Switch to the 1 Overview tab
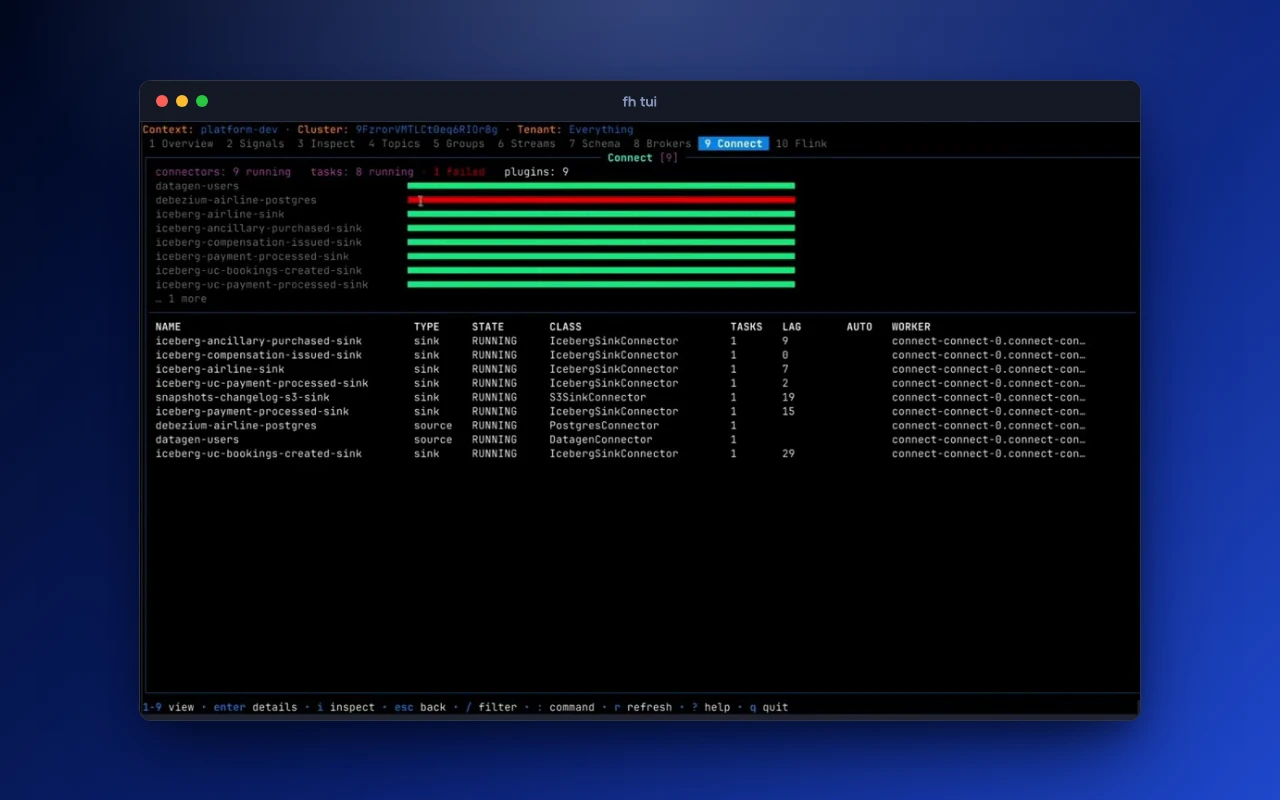The width and height of the screenshot is (1280, 800). tap(181, 144)
